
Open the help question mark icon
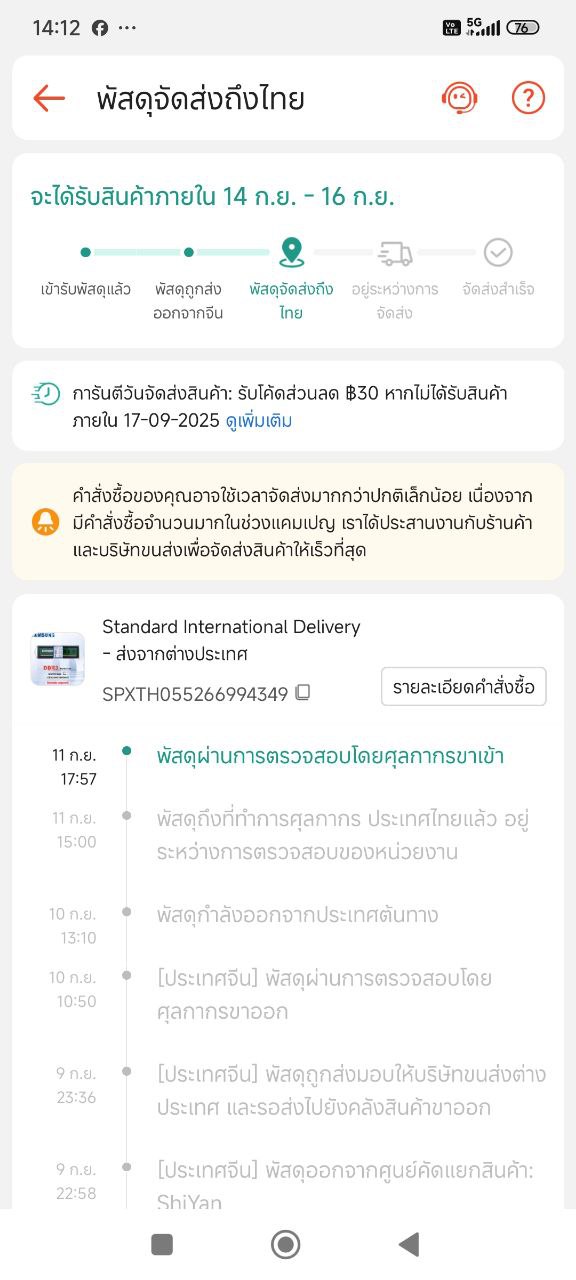pos(528,98)
